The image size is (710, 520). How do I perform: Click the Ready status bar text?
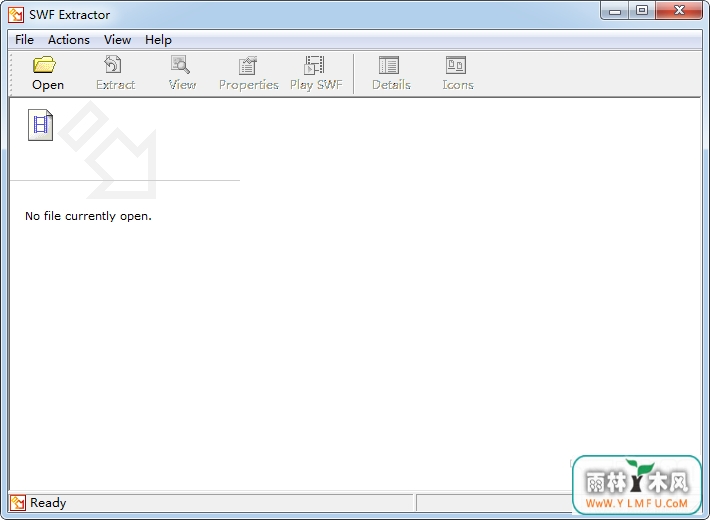click(x=48, y=503)
